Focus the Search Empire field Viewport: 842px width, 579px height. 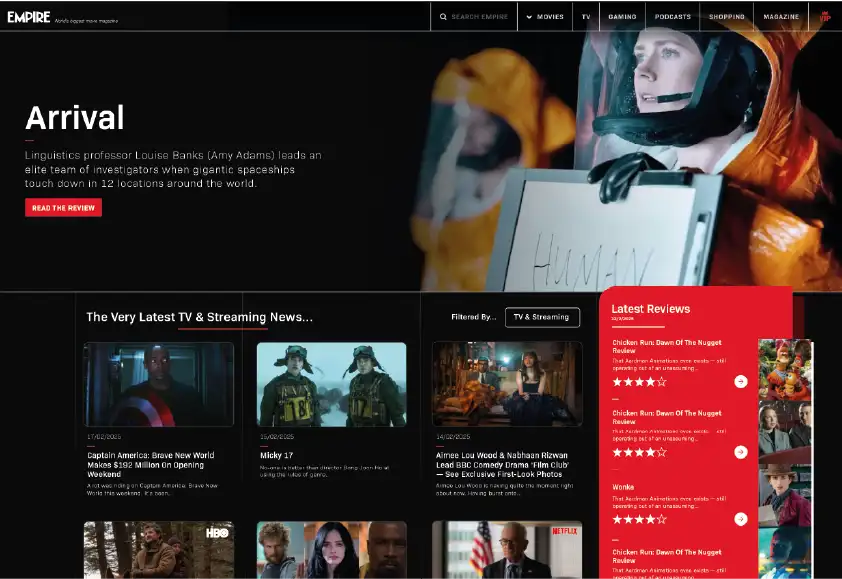pos(474,17)
